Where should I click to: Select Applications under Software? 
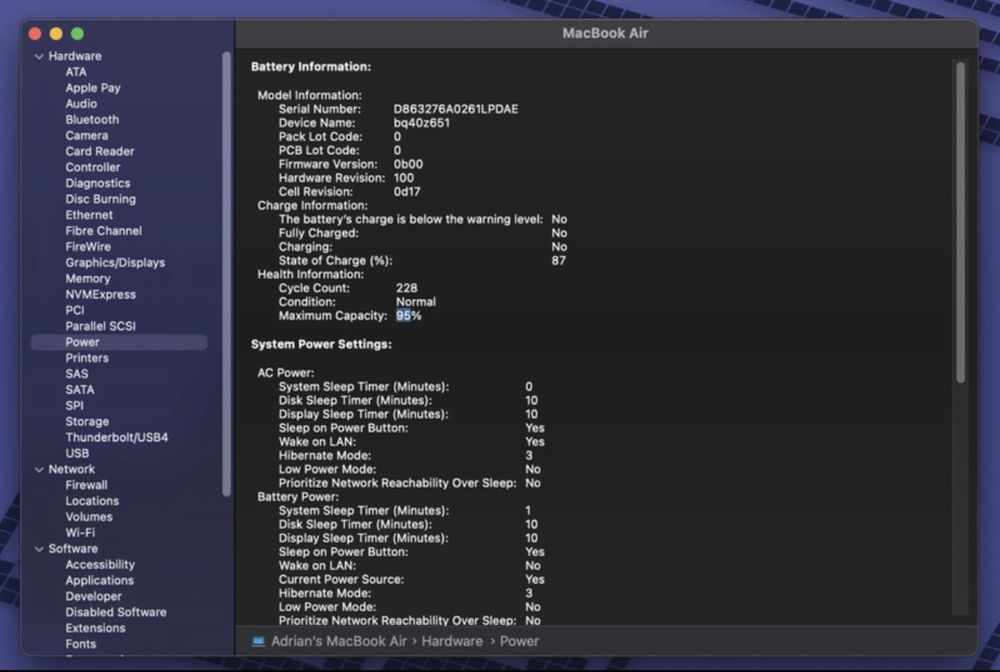(x=99, y=581)
